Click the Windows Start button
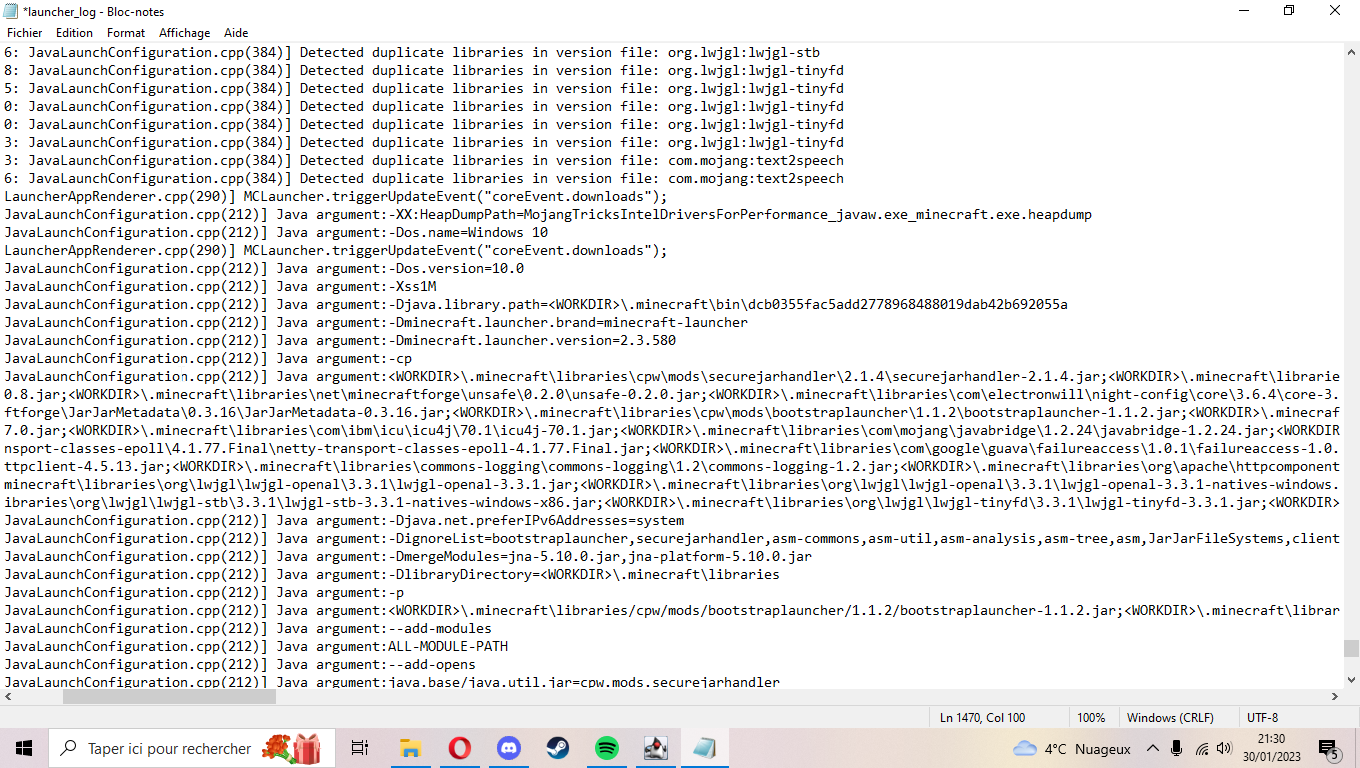Viewport: 1360px width, 768px height. click(24, 748)
